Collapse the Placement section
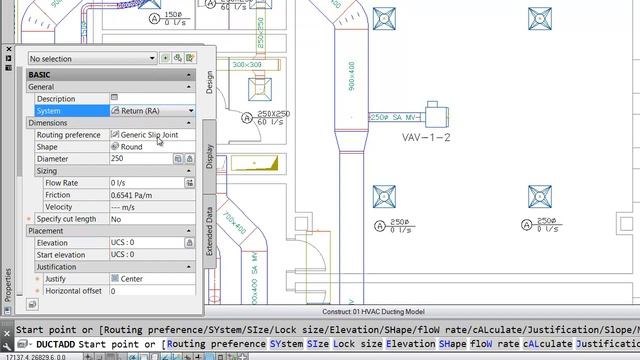 (x=189, y=231)
